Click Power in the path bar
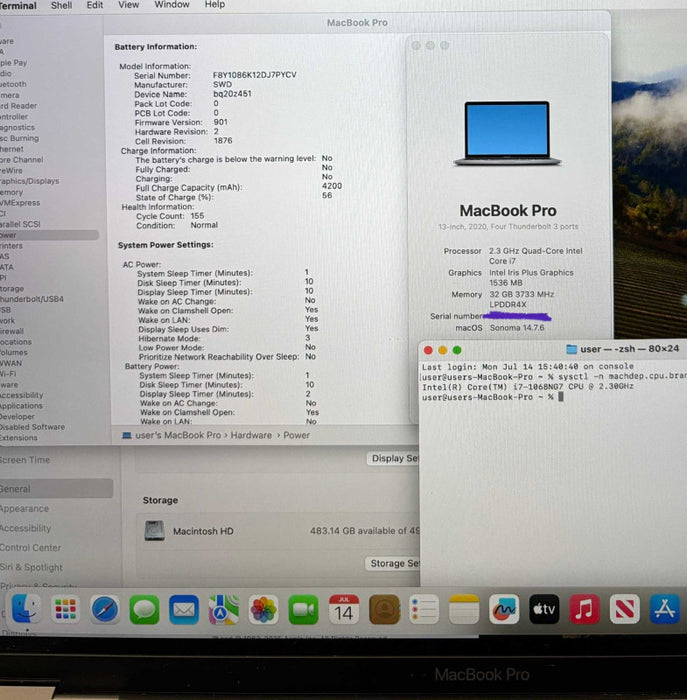Screen dimensions: 687x700 296,435
